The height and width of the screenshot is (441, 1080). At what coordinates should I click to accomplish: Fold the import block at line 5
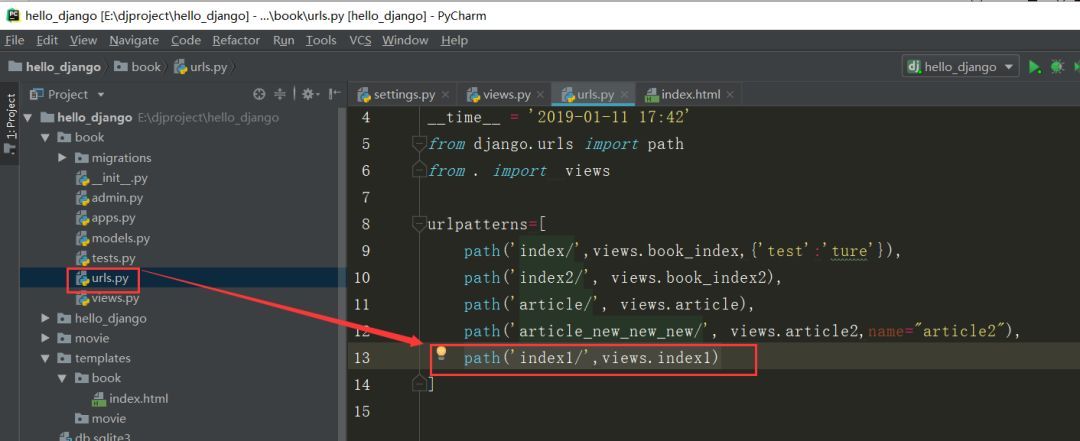[x=418, y=144]
